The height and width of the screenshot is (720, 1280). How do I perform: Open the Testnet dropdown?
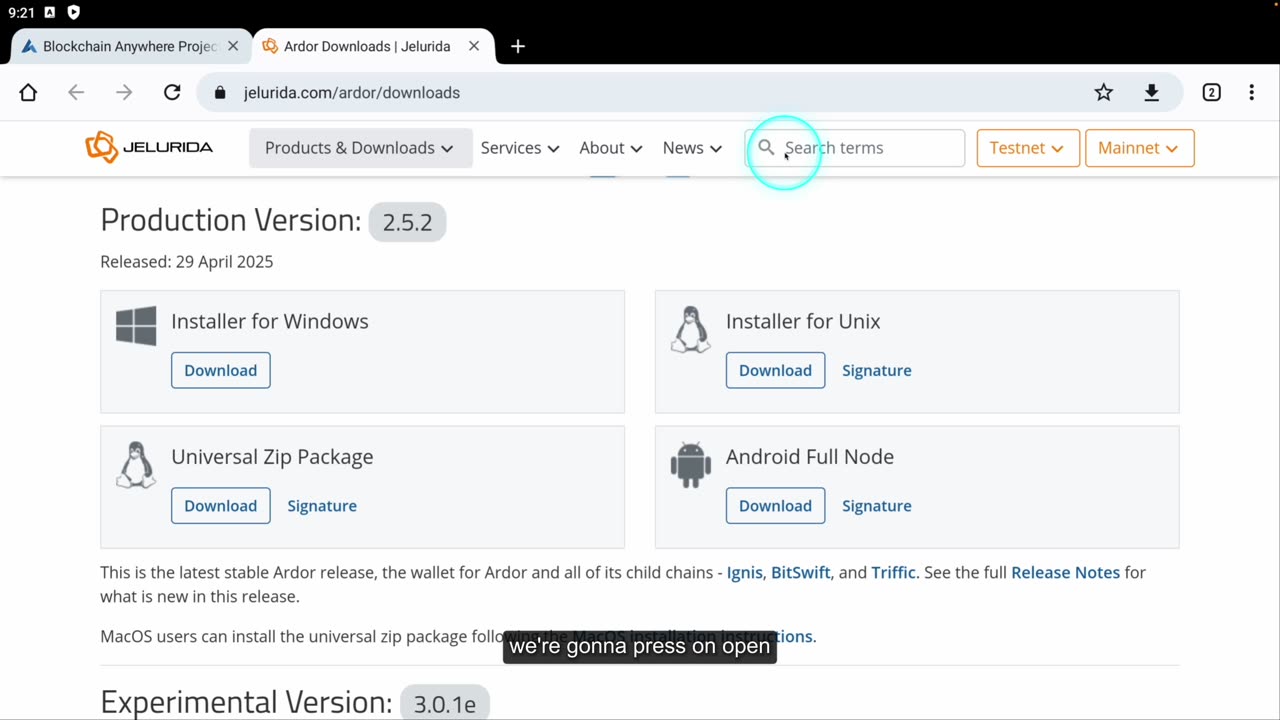click(1028, 148)
